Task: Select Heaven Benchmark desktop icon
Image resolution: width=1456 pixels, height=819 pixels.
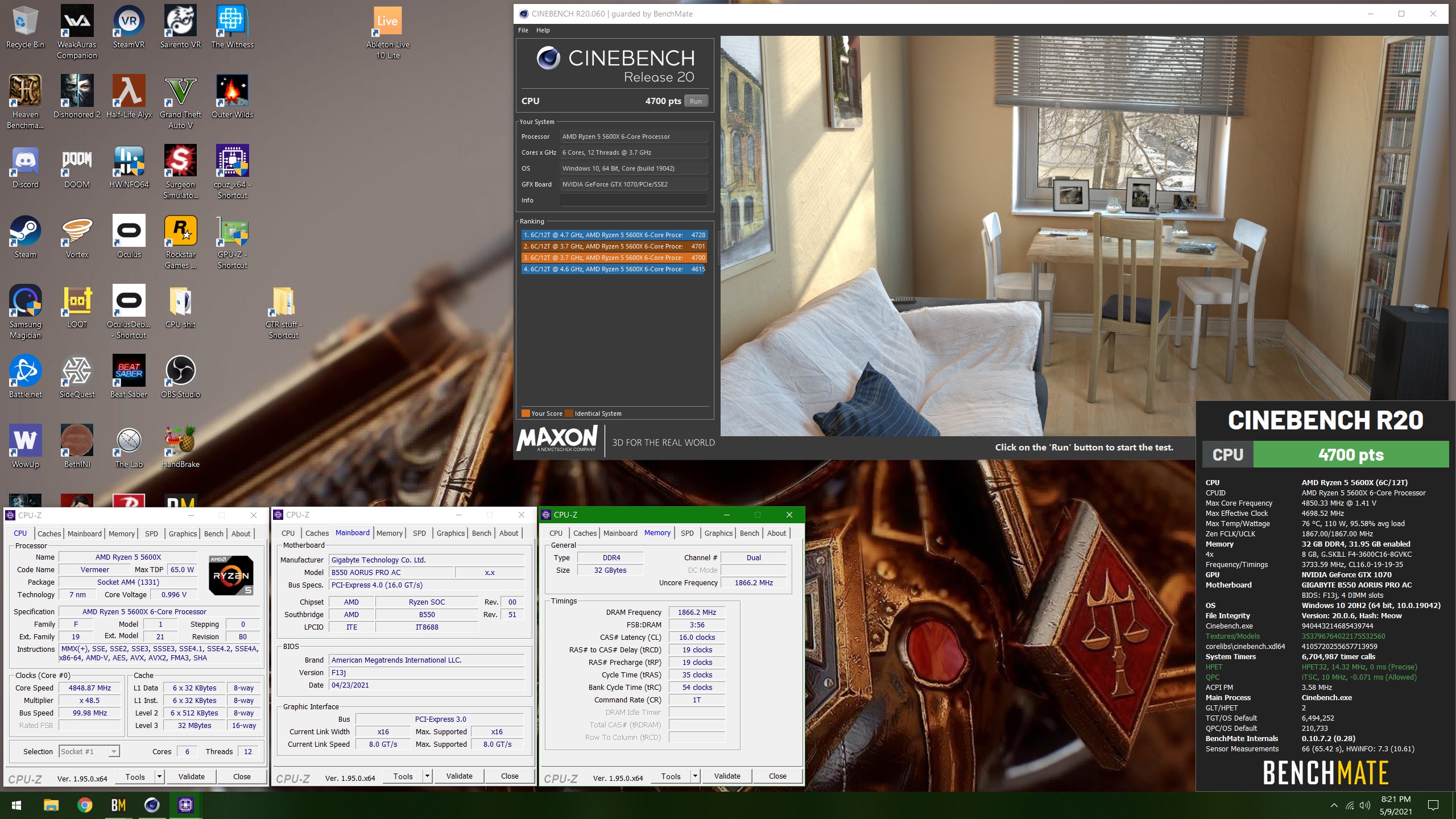Action: tap(25, 102)
